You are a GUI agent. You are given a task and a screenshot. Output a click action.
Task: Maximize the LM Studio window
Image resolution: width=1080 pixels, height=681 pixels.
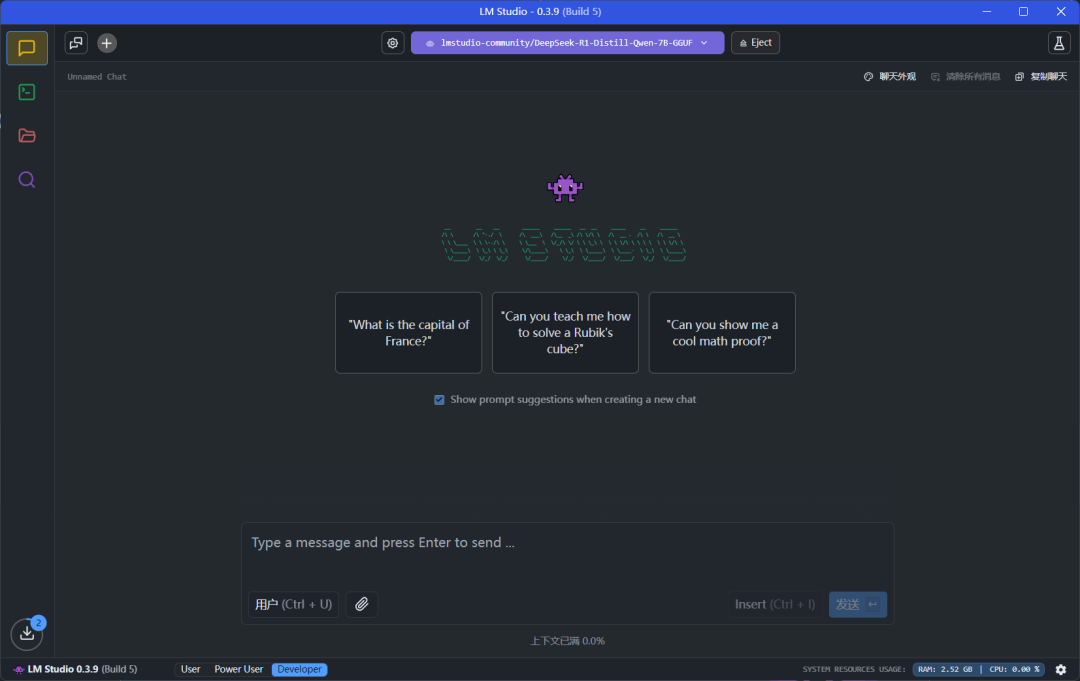(1024, 12)
